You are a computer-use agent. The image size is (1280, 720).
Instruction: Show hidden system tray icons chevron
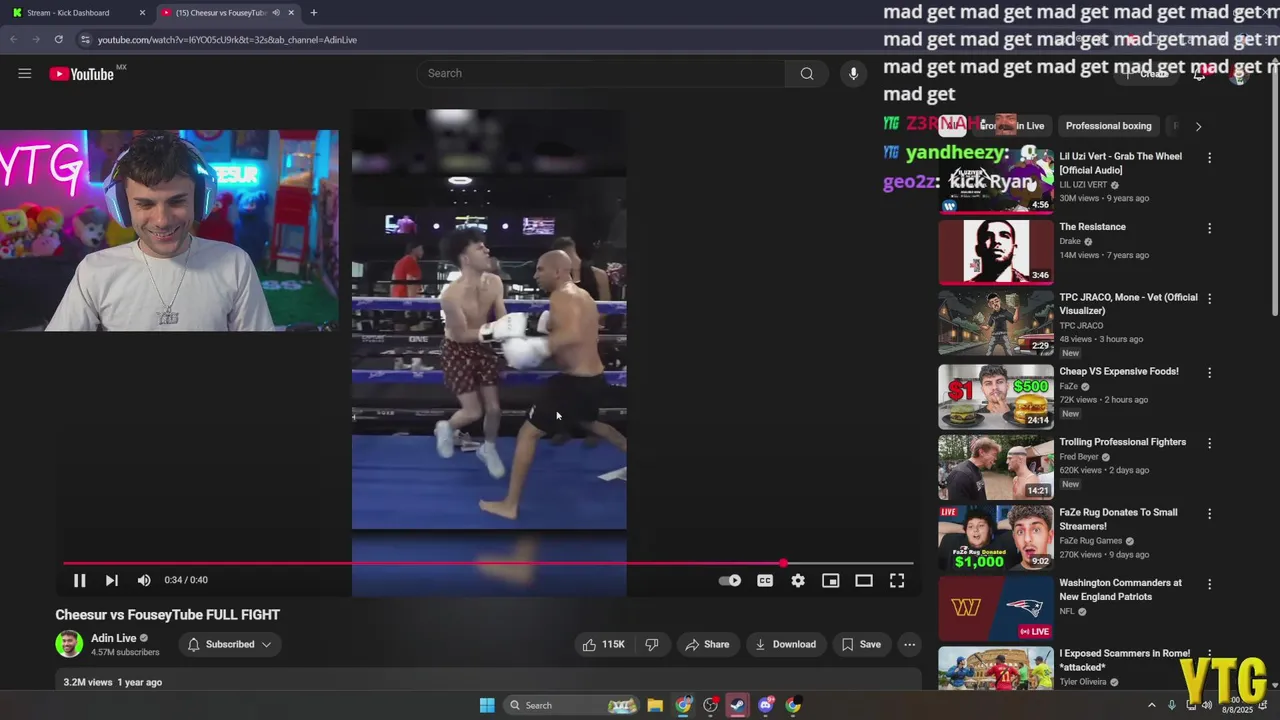pos(1151,705)
